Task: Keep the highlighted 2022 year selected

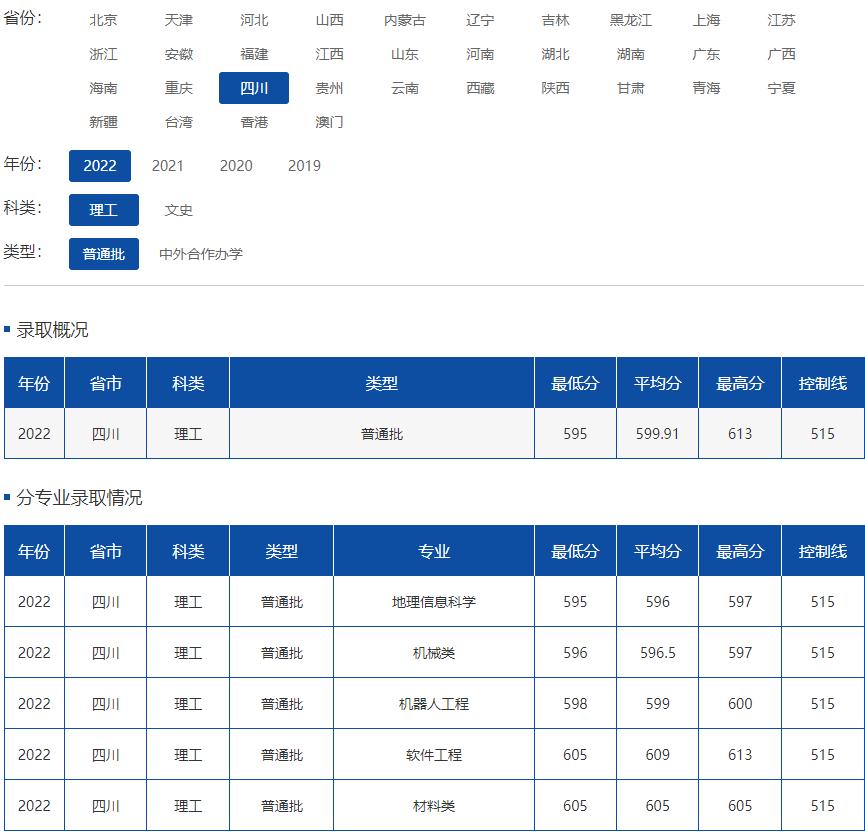Action: point(99,166)
